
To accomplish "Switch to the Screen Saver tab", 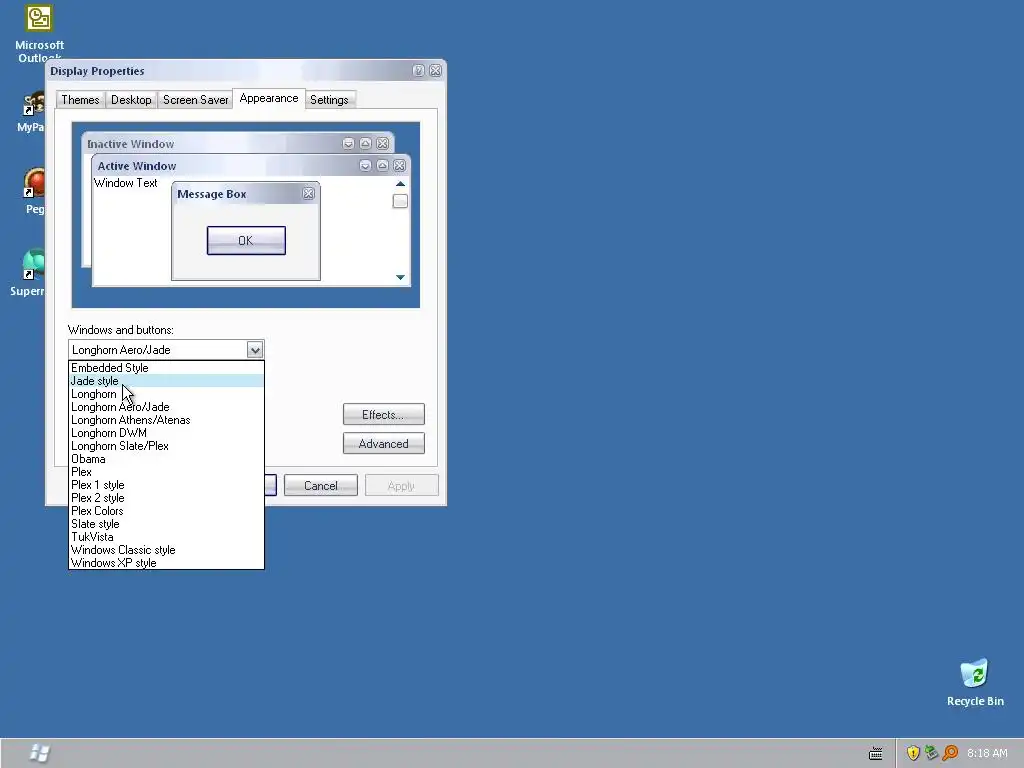I will [195, 100].
